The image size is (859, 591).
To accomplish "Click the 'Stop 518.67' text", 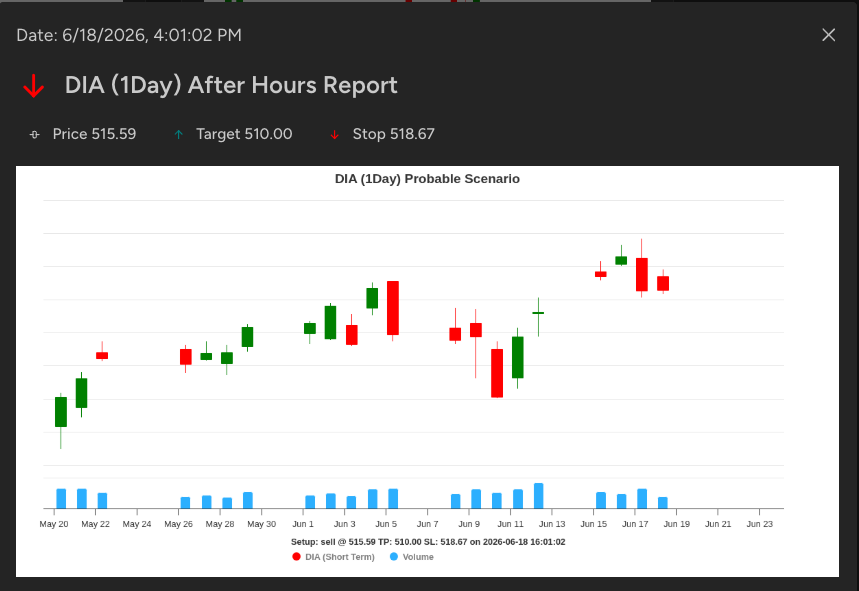I will [x=393, y=134].
